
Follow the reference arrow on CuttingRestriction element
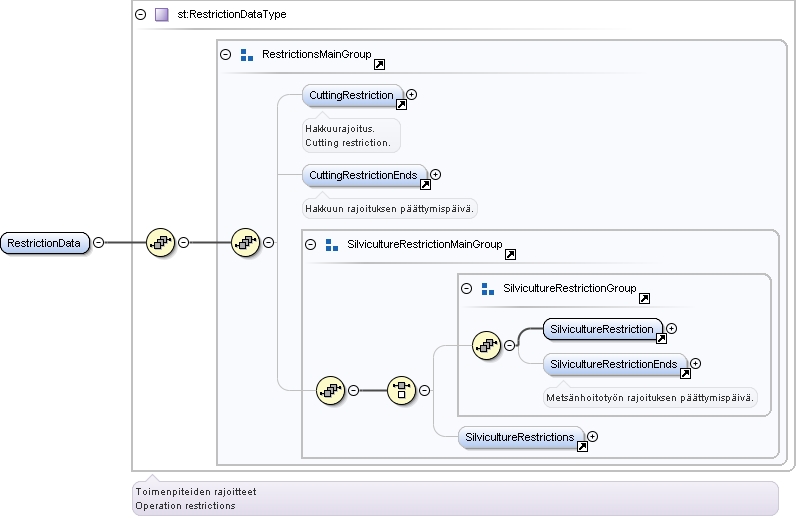401,105
